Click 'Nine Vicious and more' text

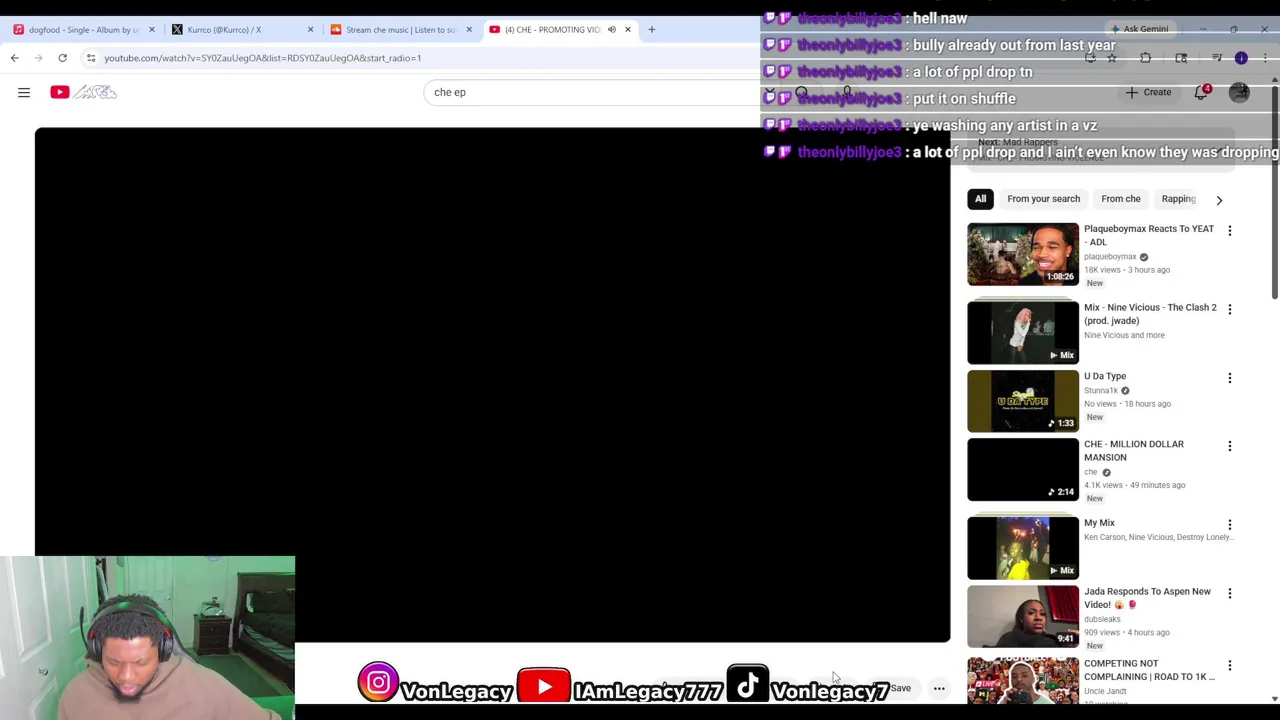click(x=1124, y=335)
